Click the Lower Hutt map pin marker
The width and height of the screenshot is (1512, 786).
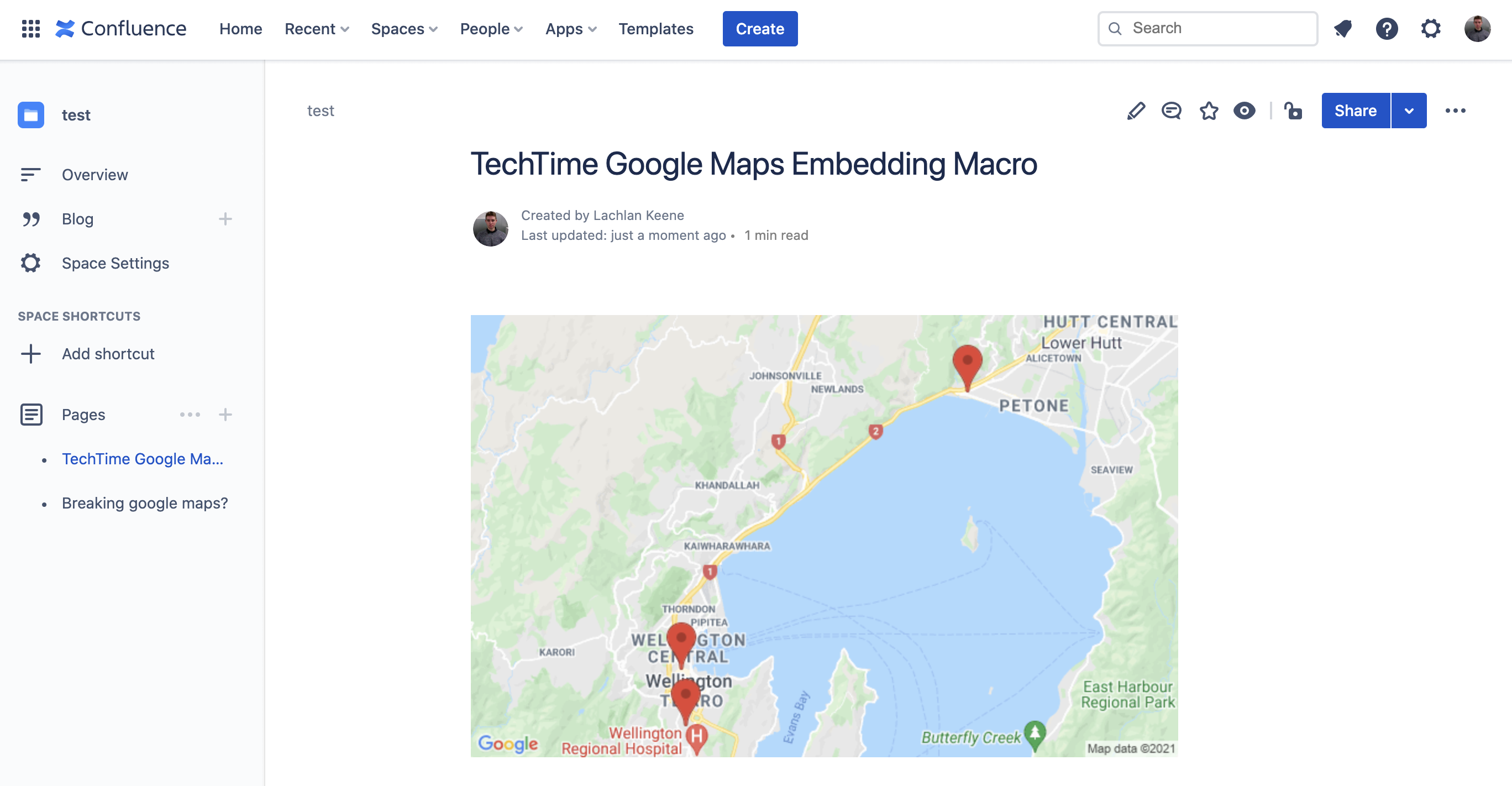(967, 364)
